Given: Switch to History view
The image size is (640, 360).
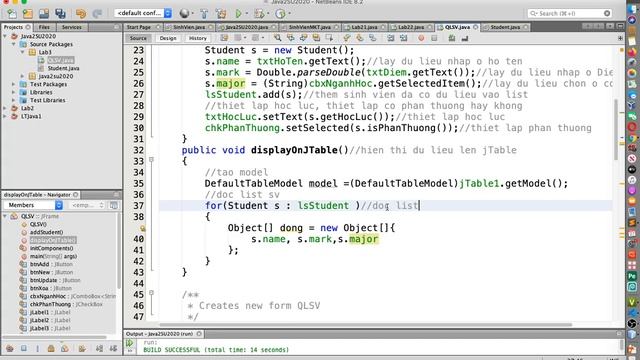Looking at the screenshot, I should [x=198, y=38].
